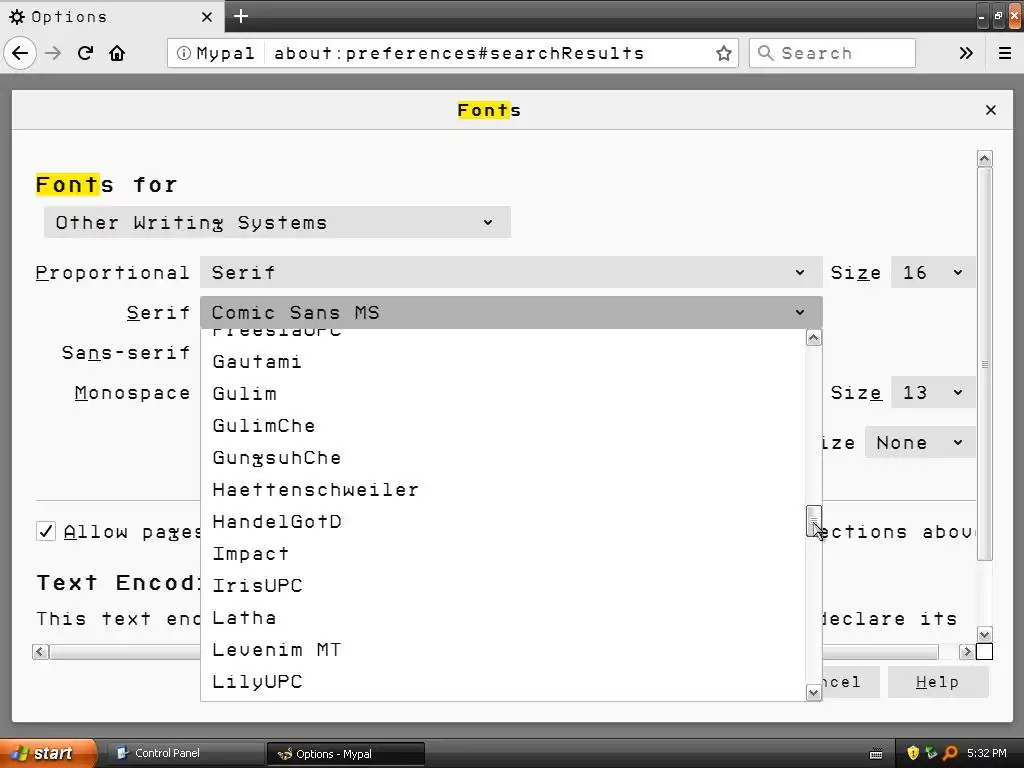The width and height of the screenshot is (1024, 768).
Task: Choose Impact from the font list
Action: (503, 554)
